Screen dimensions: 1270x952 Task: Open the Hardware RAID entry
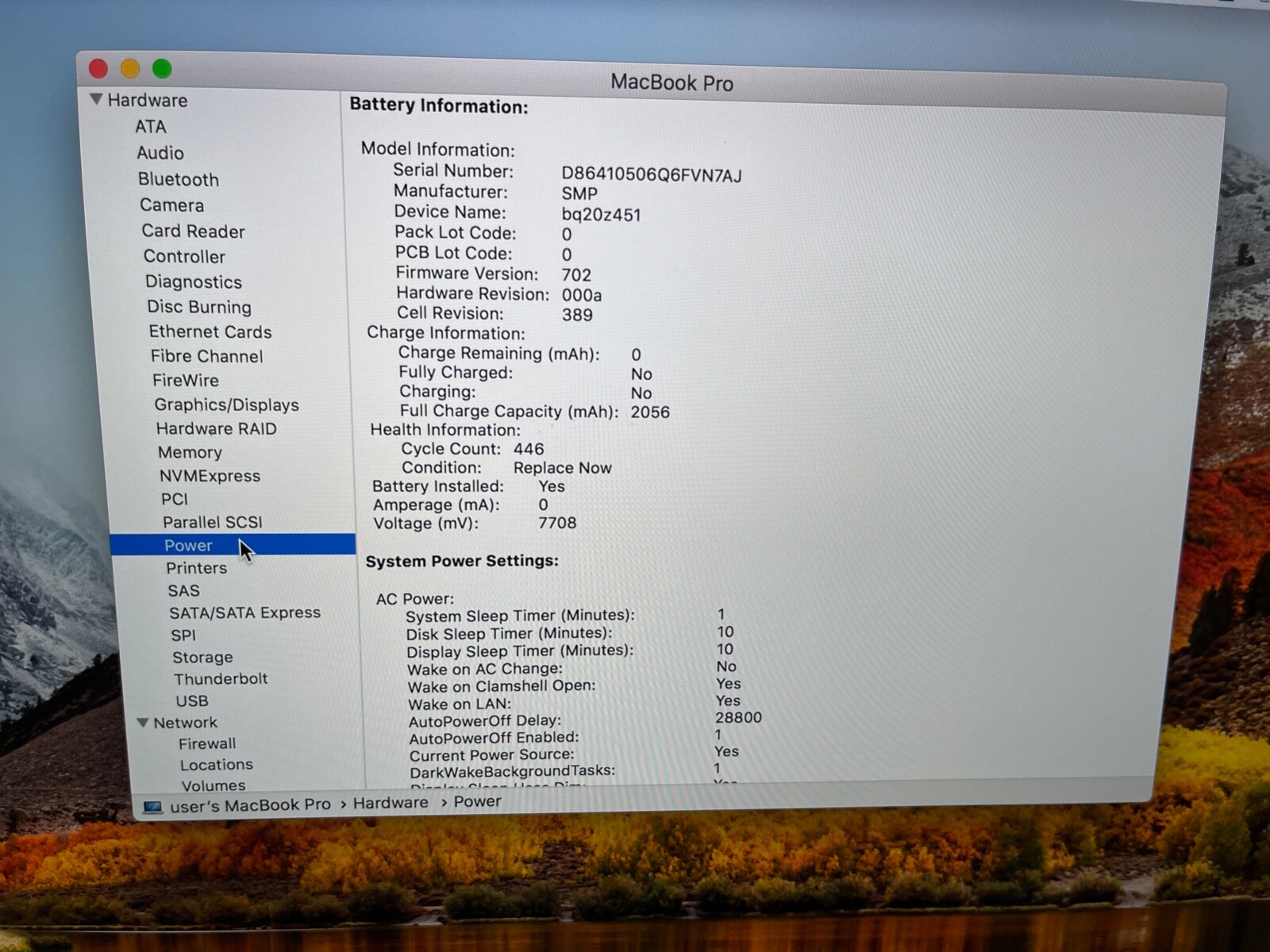click(x=217, y=429)
